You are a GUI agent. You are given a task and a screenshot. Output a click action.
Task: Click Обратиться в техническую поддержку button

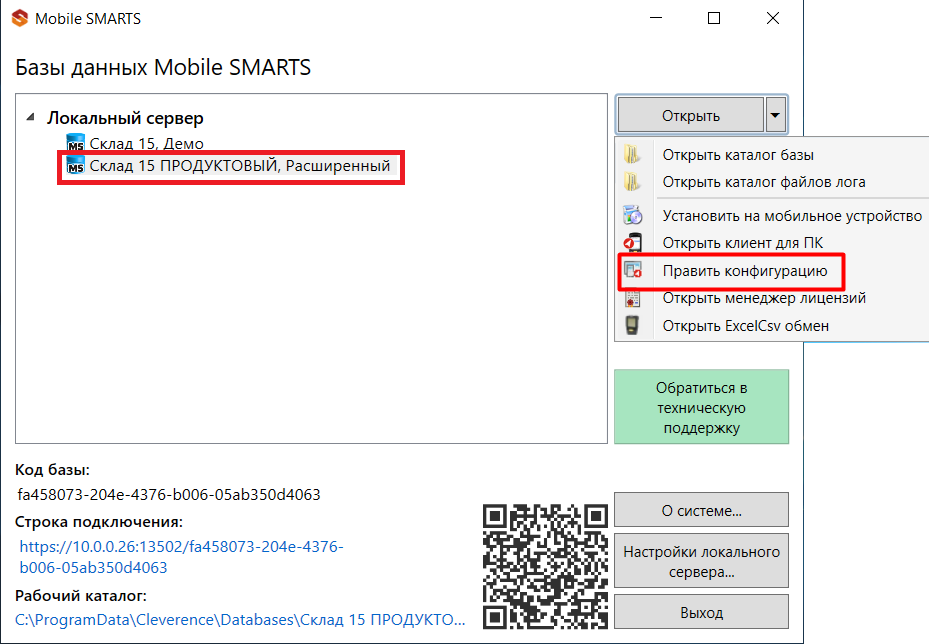[x=701, y=407]
